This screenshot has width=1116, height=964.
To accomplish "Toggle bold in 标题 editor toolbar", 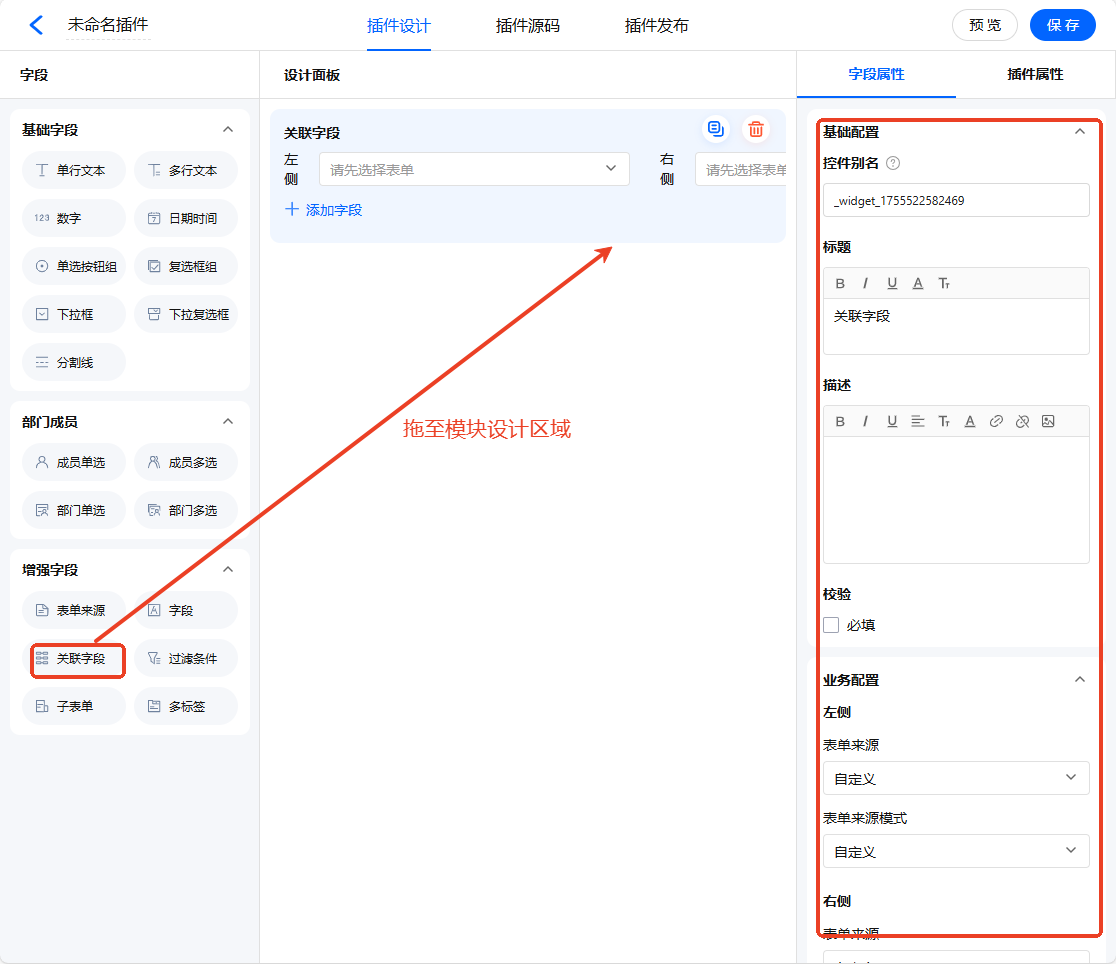I will (x=840, y=283).
